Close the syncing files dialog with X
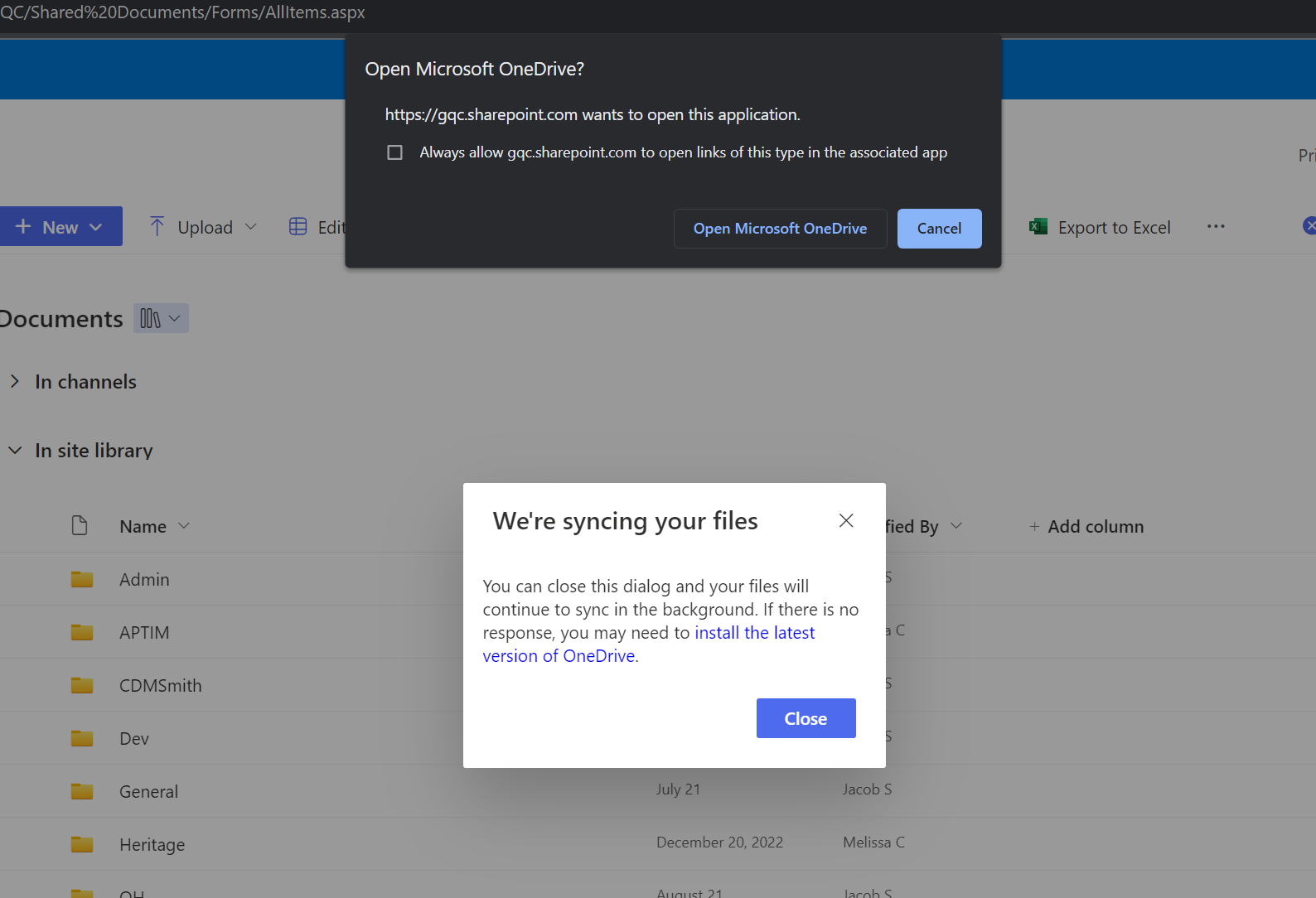This screenshot has width=1316, height=898. (846, 520)
